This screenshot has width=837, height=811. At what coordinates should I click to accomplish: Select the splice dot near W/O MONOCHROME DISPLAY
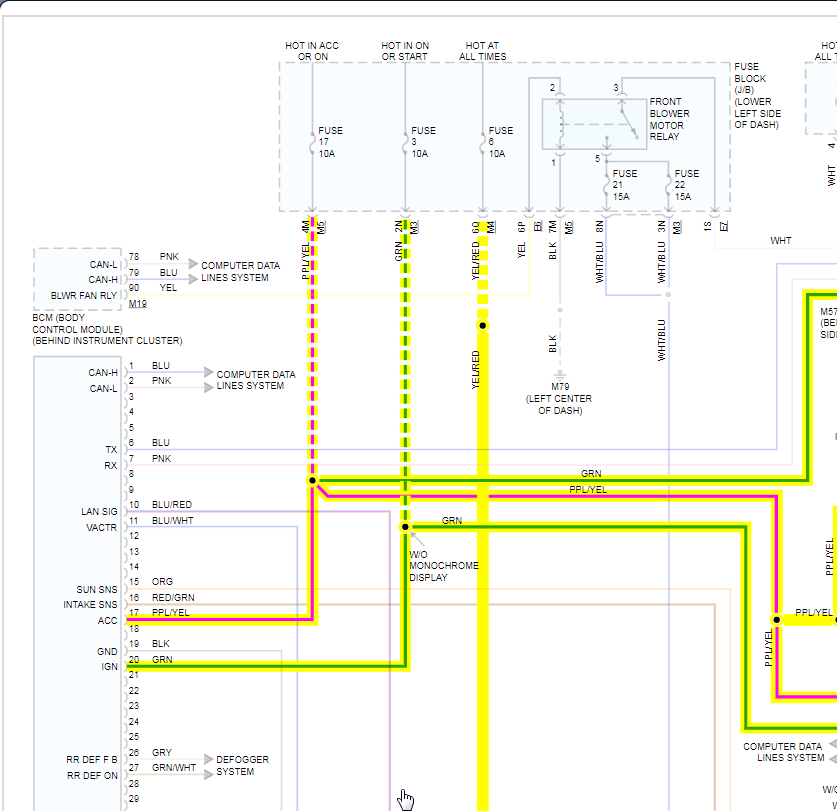[405, 527]
